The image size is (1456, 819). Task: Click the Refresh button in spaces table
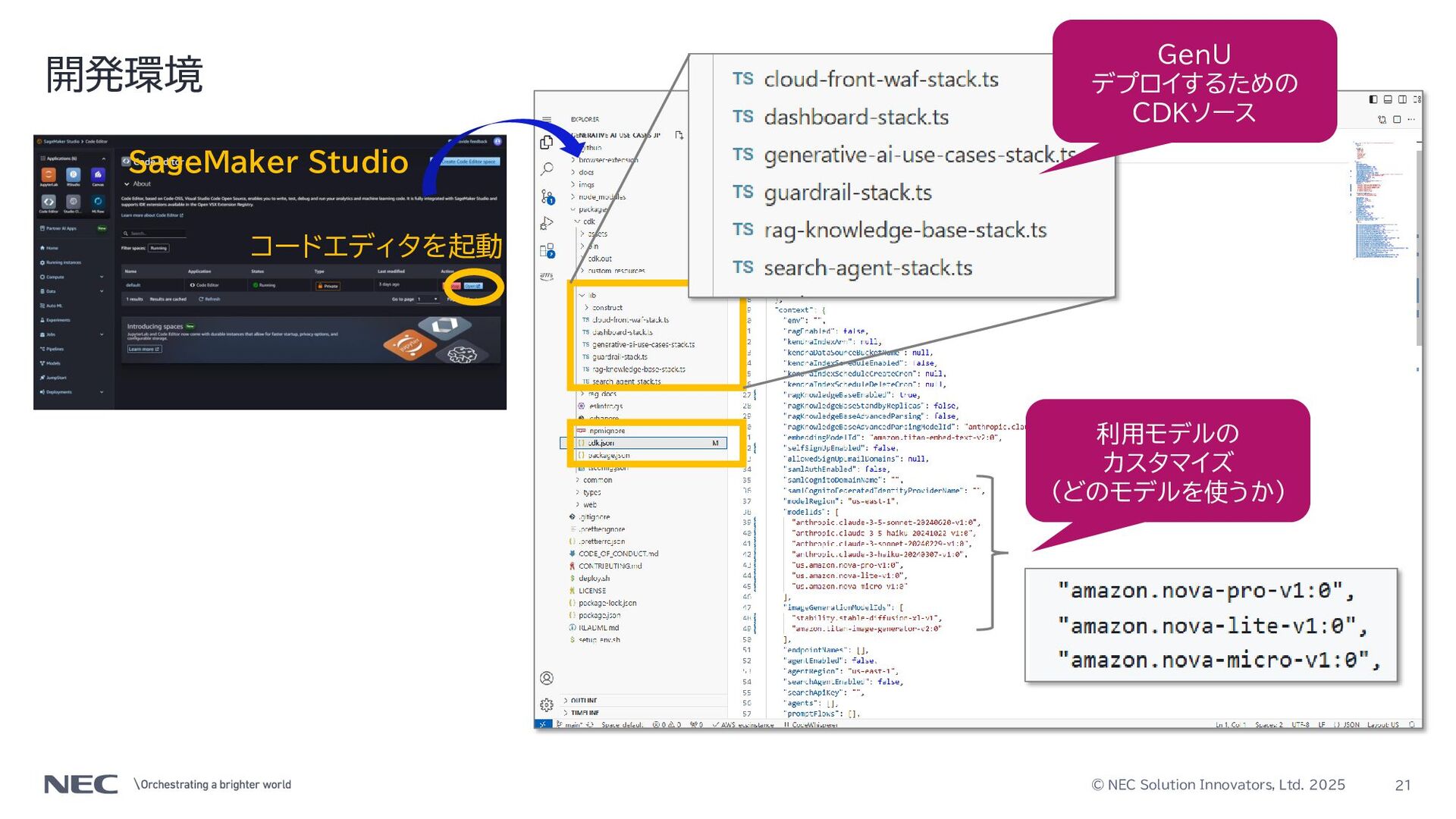pyautogui.click(x=209, y=299)
